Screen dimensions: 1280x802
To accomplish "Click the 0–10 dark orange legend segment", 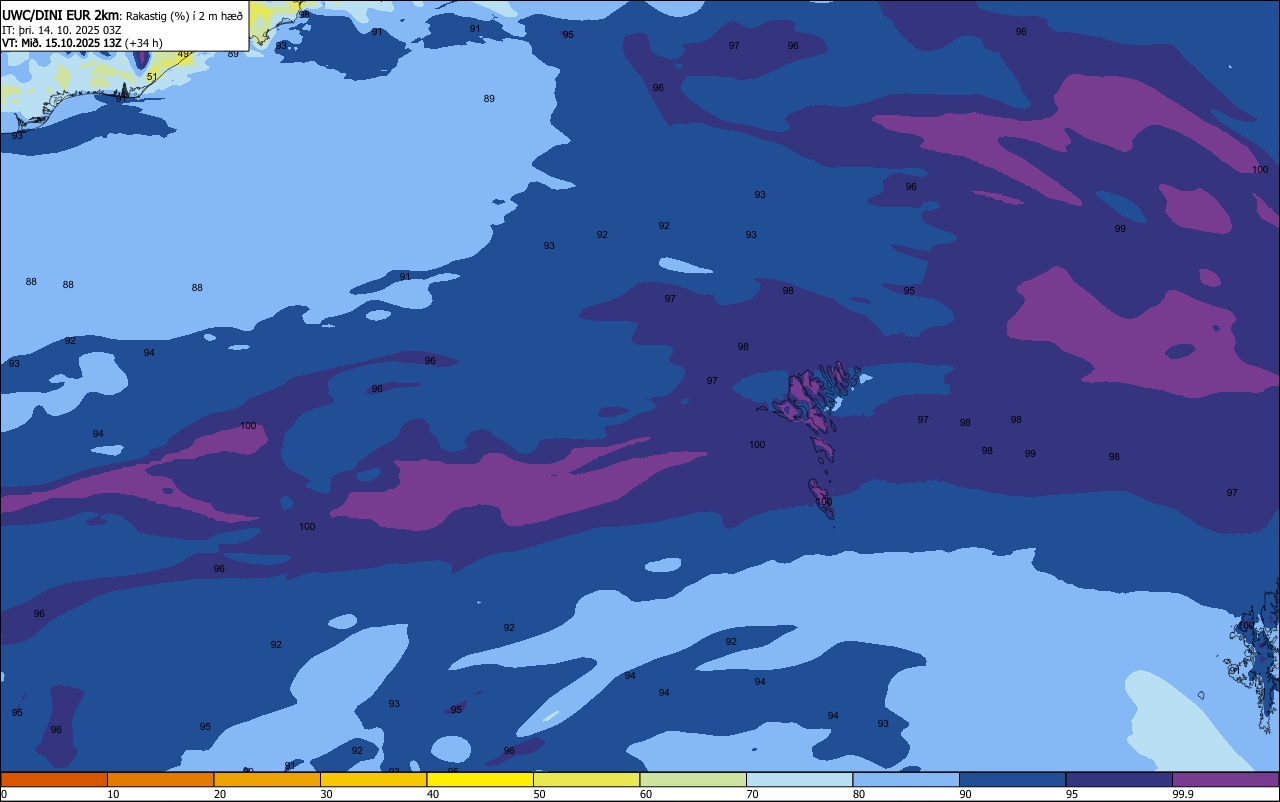I will tap(54, 779).
